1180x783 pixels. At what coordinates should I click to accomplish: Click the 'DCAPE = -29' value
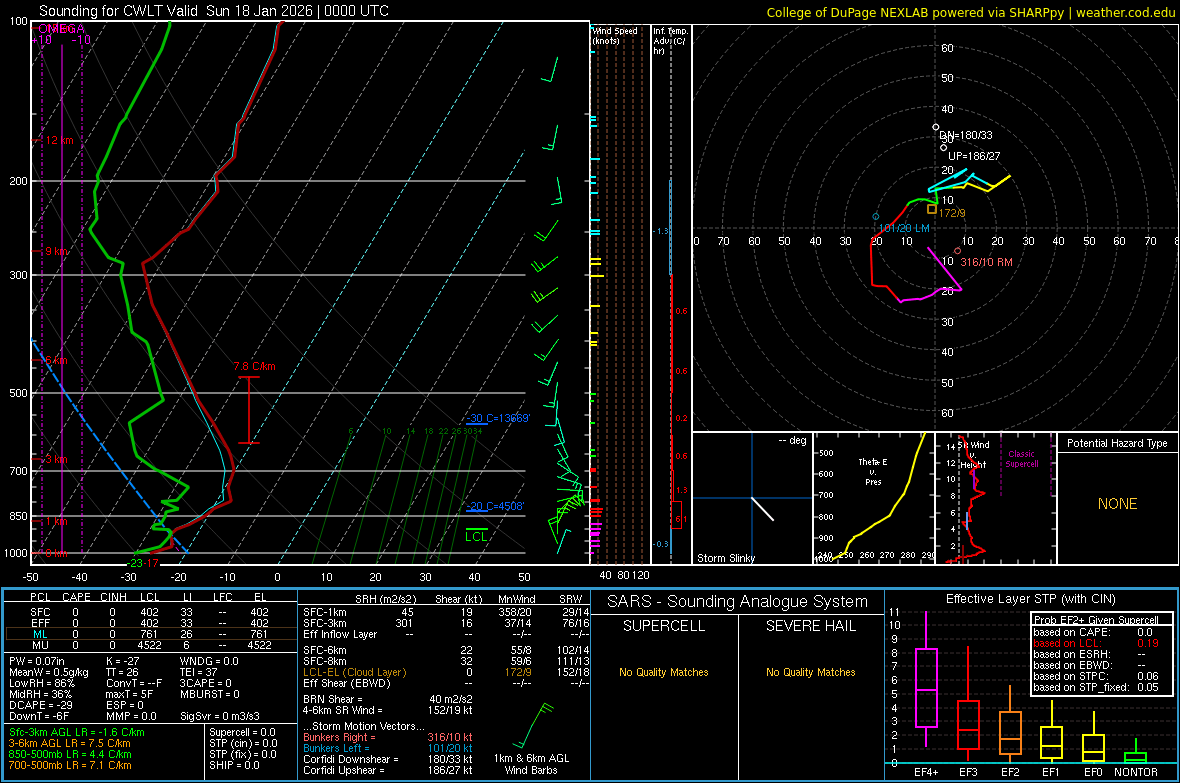[x=41, y=705]
